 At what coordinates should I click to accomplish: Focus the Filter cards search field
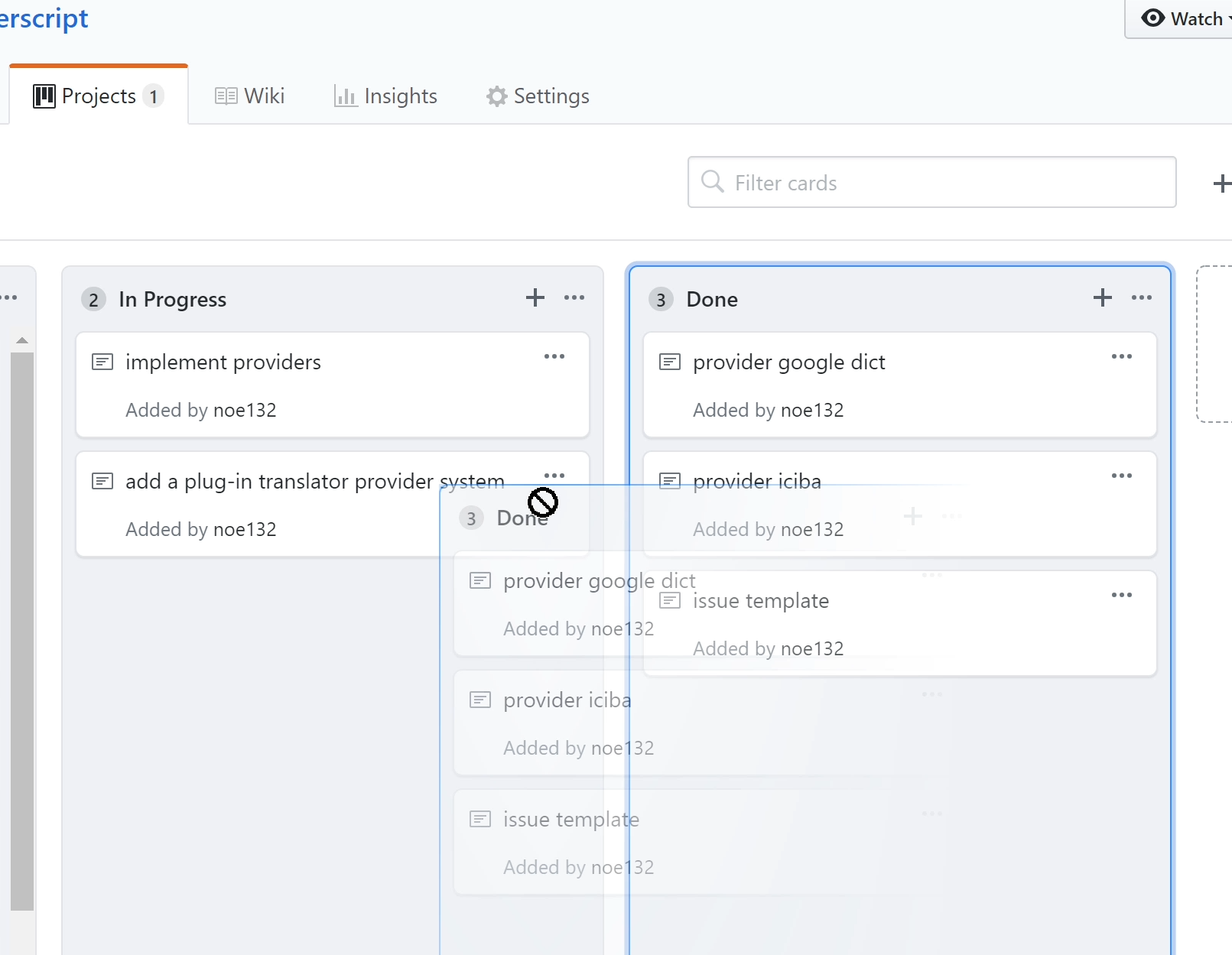pyautogui.click(x=931, y=182)
